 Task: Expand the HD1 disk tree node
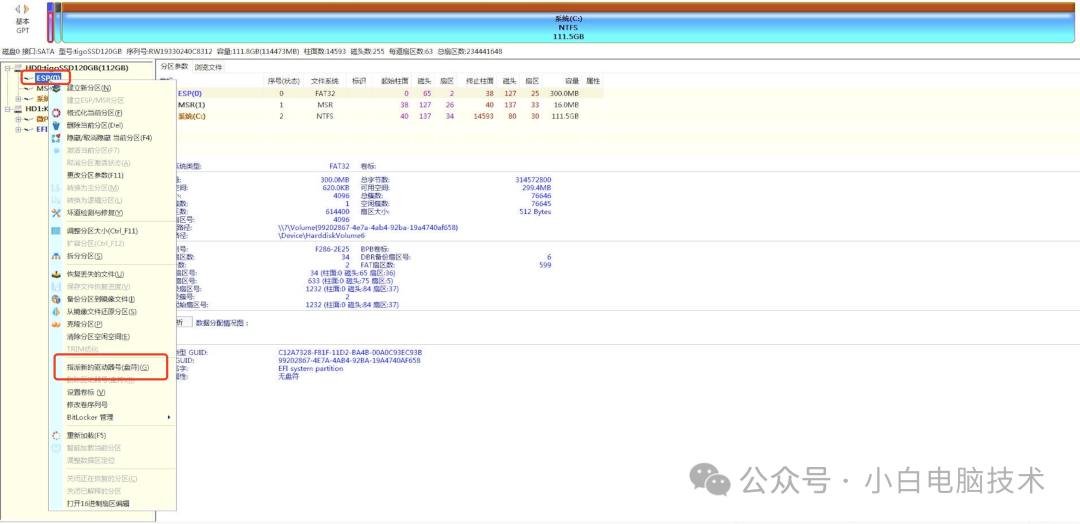7,109
